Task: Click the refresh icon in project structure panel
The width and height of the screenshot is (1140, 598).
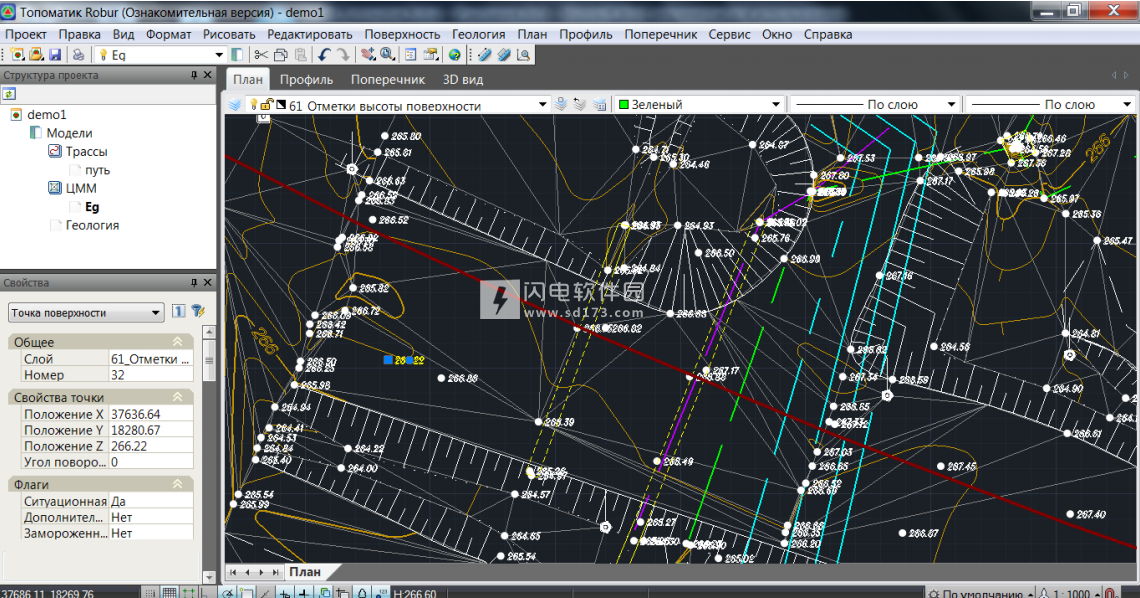Action: pos(9,94)
